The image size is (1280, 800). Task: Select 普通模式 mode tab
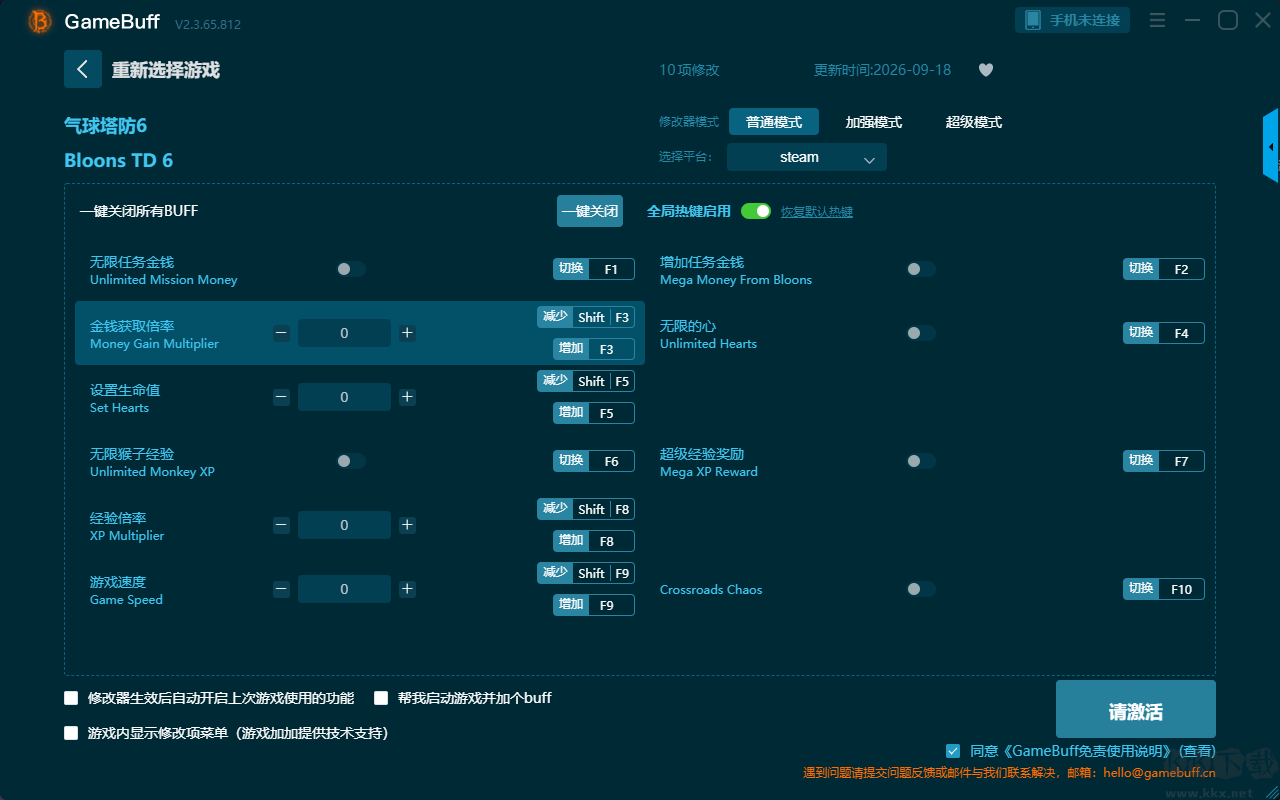[774, 122]
